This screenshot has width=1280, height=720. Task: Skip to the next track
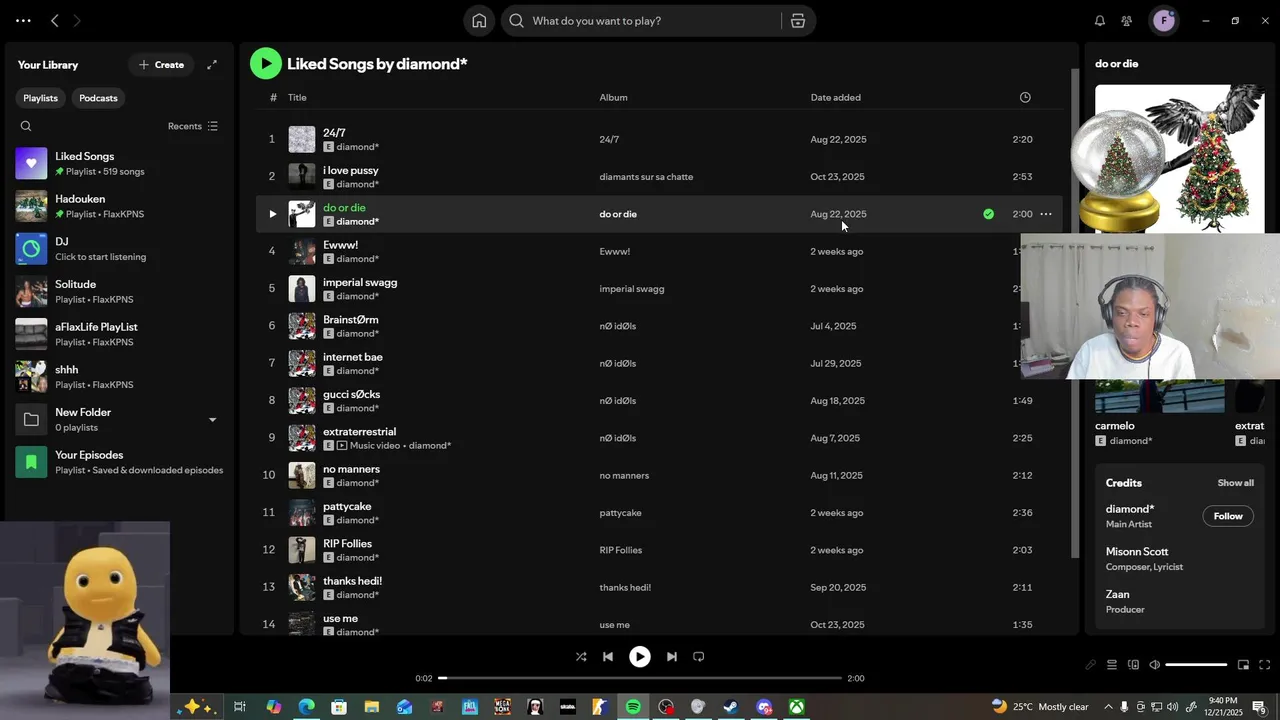pos(672,657)
